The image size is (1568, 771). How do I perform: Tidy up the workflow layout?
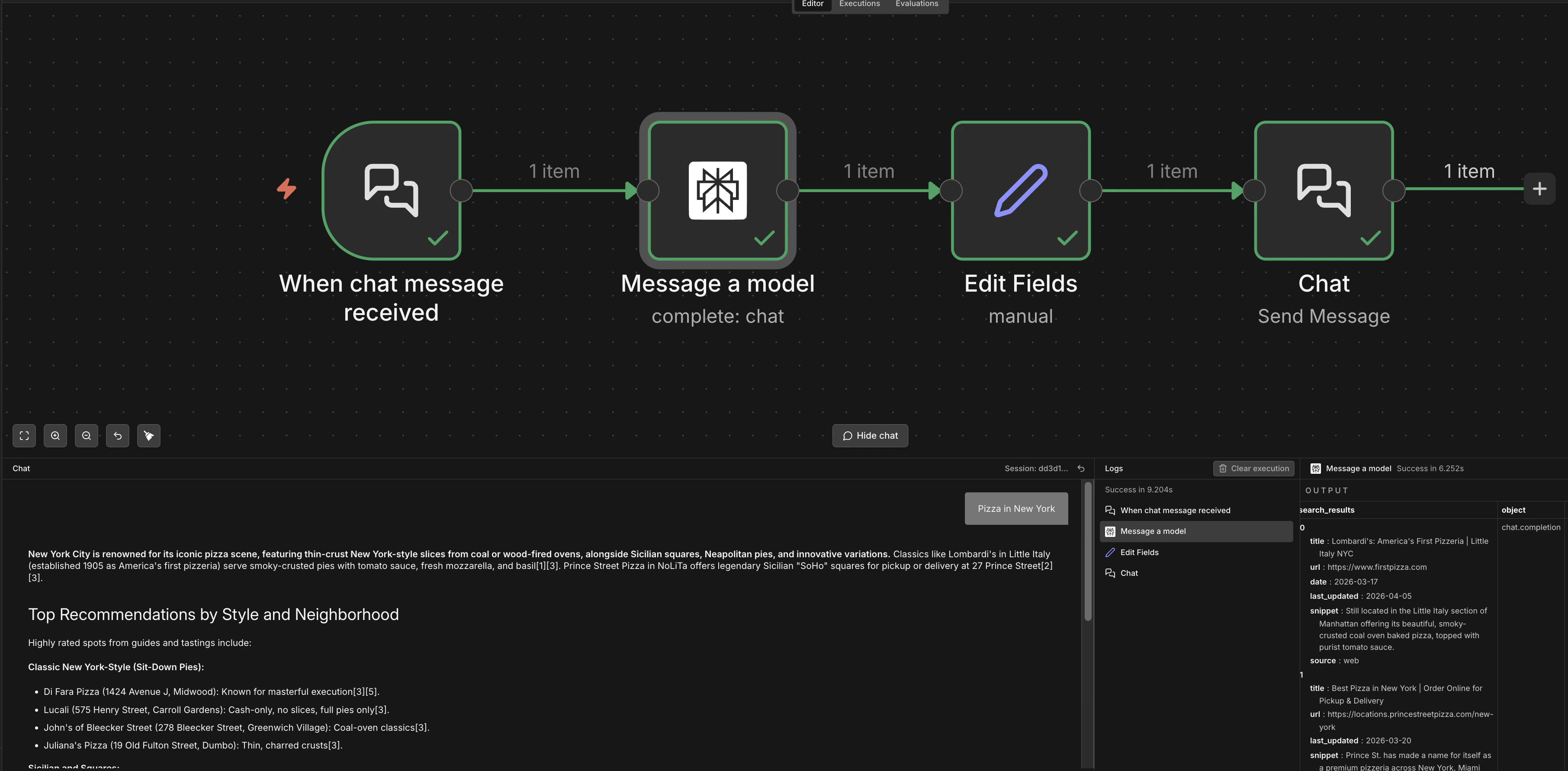click(149, 436)
